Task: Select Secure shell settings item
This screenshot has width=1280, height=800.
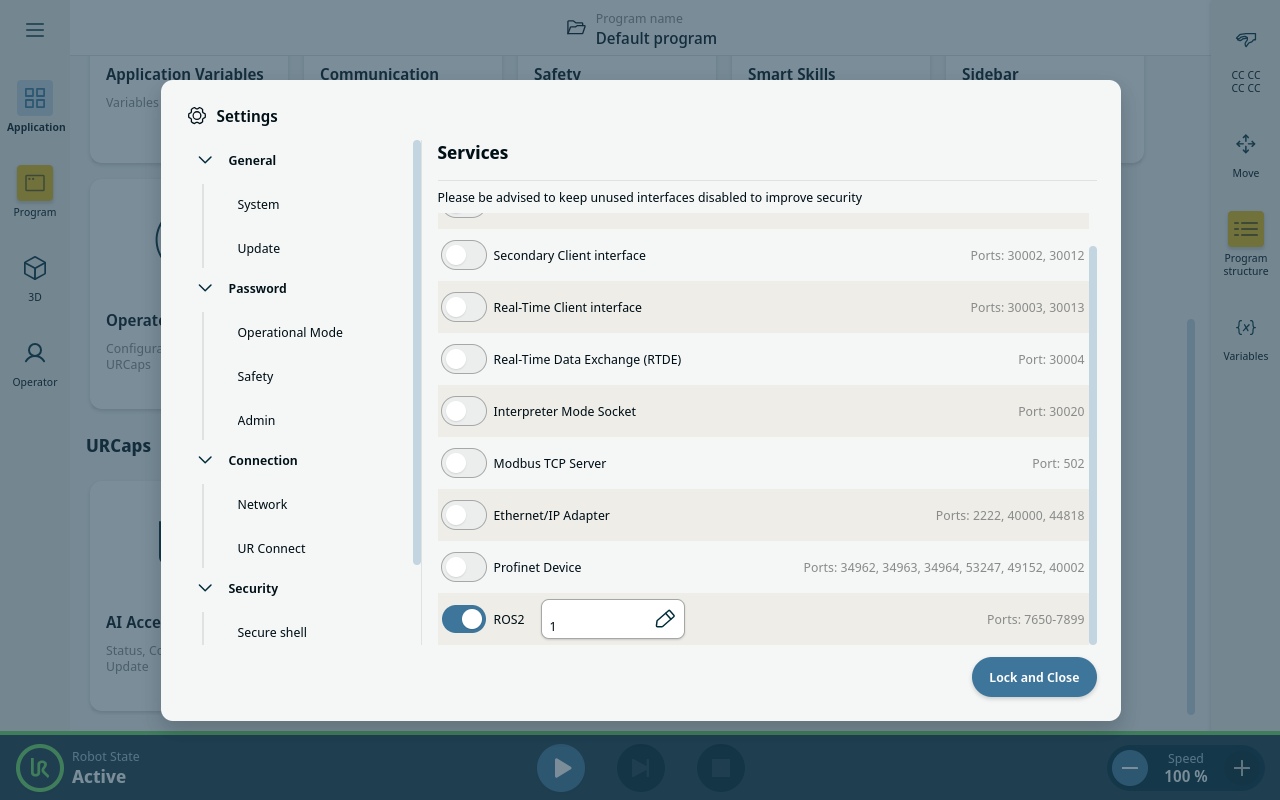Action: click(x=272, y=632)
